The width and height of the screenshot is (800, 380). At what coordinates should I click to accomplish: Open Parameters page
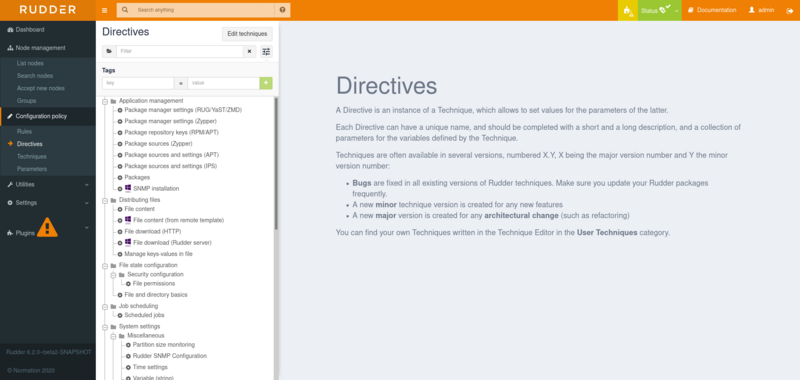click(32, 169)
